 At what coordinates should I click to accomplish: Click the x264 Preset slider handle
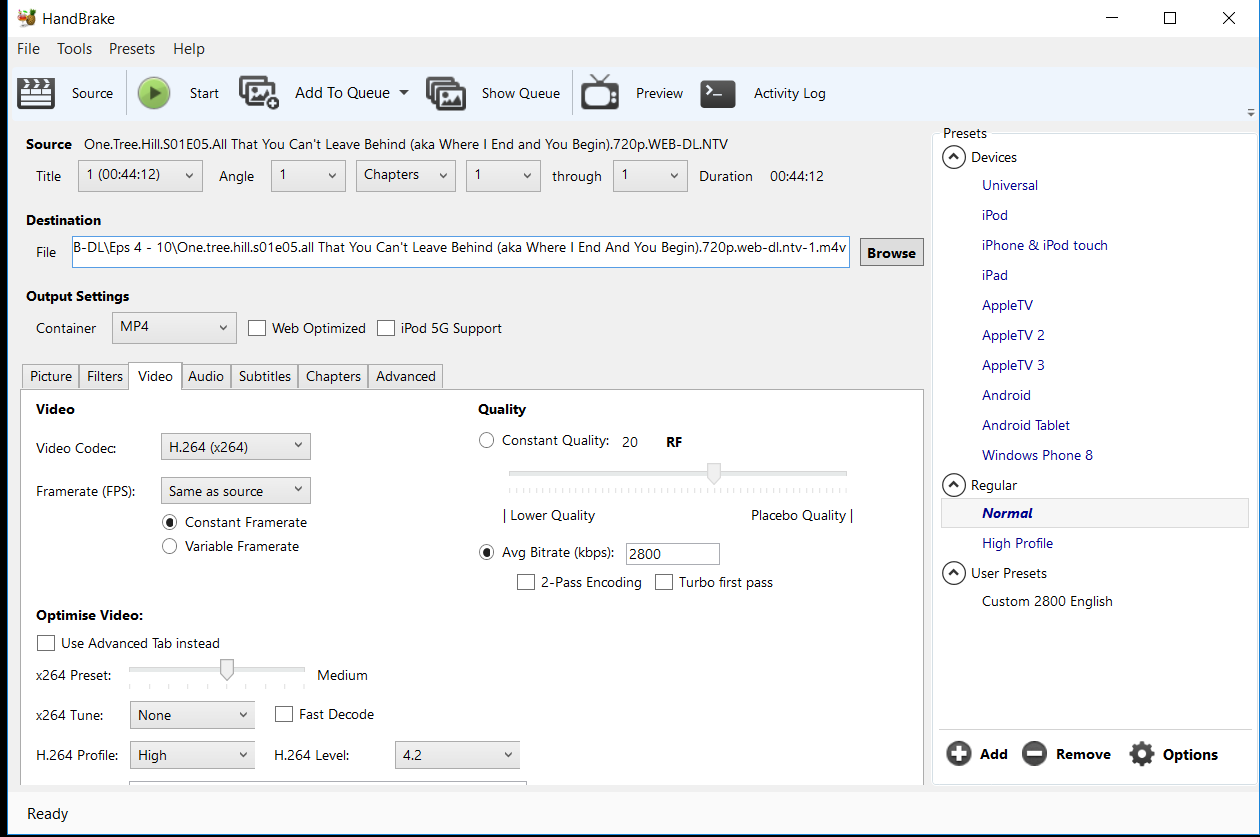[227, 669]
